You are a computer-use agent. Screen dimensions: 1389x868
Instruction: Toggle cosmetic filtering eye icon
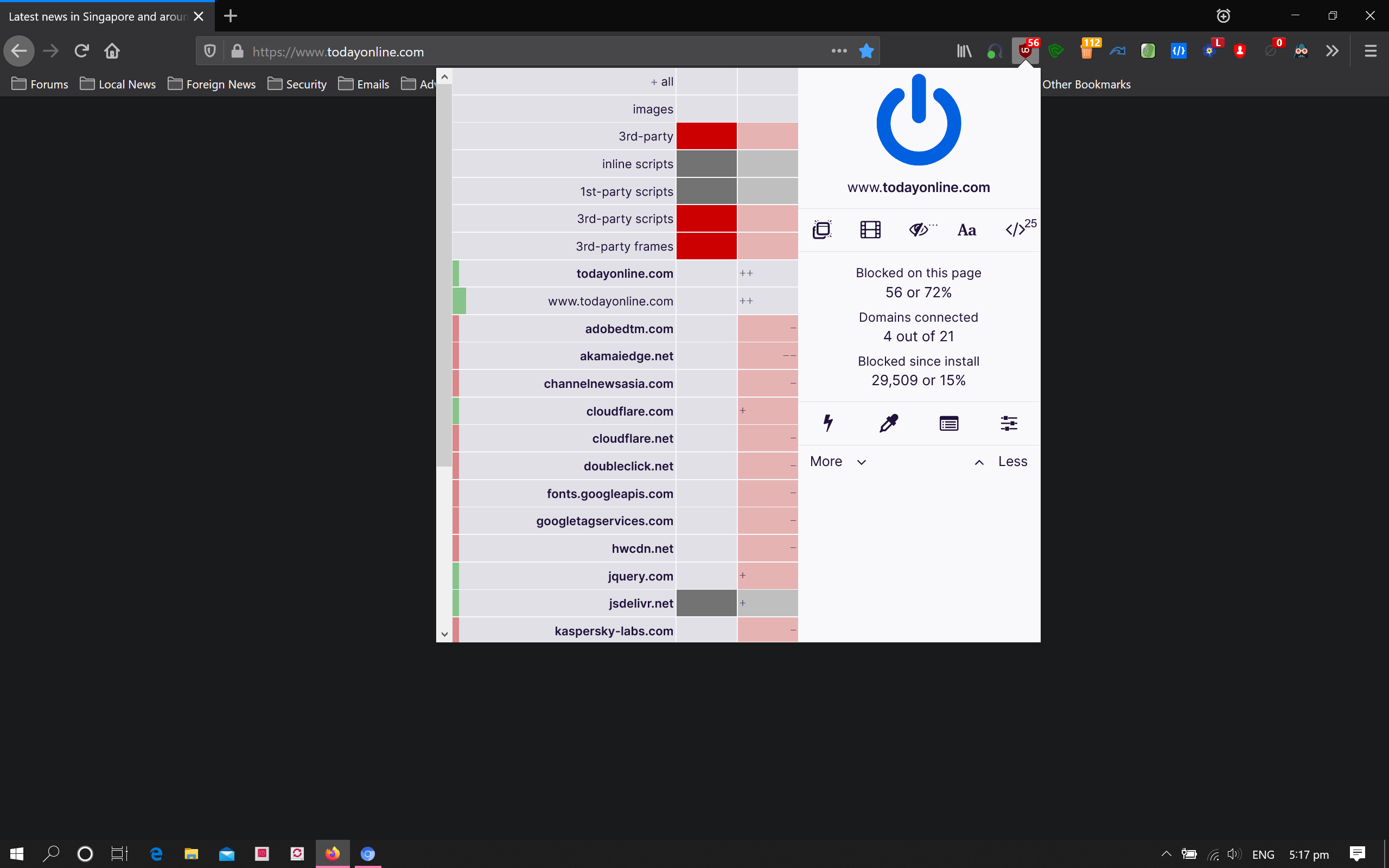tap(920, 229)
